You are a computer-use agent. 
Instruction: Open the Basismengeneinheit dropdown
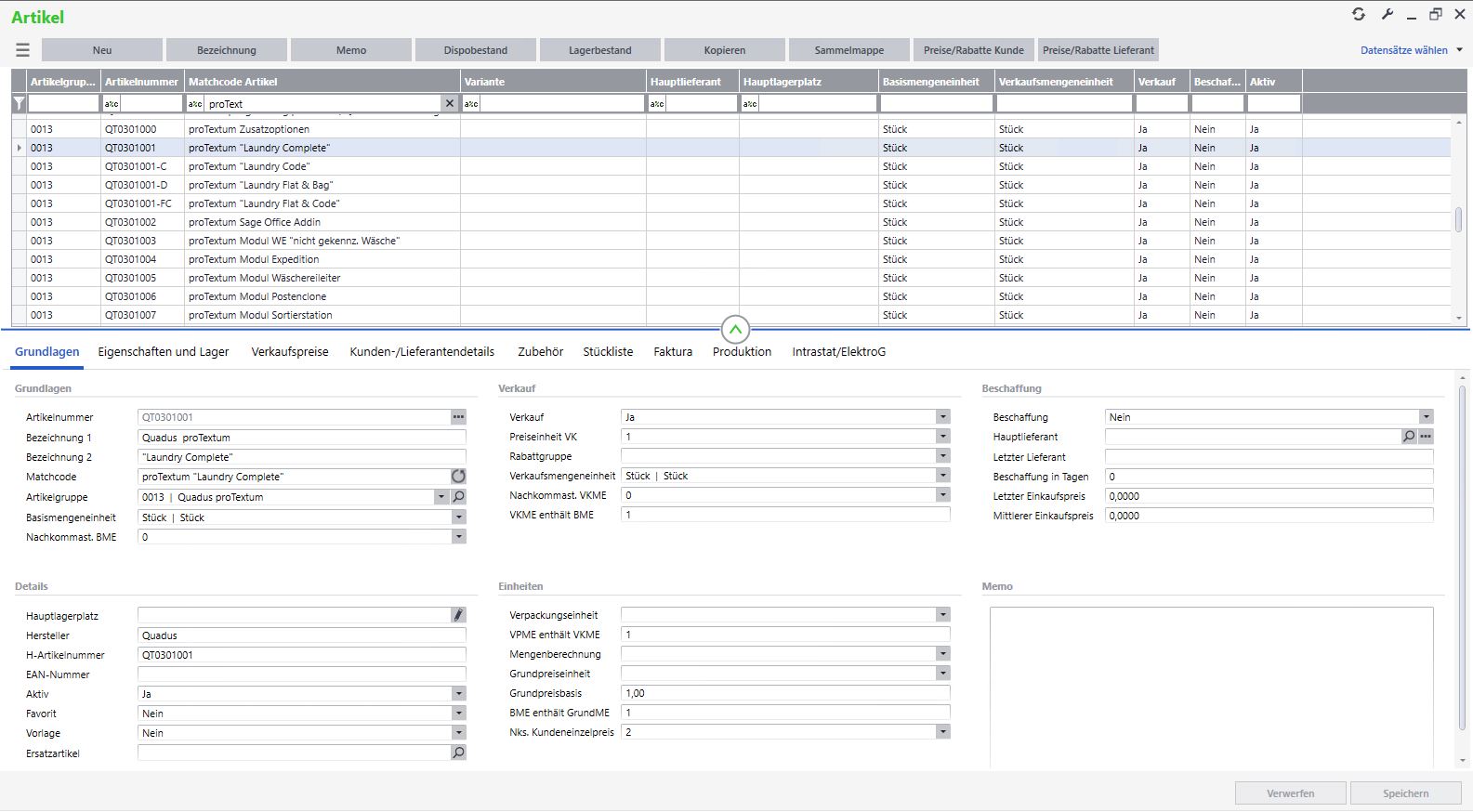coord(458,517)
